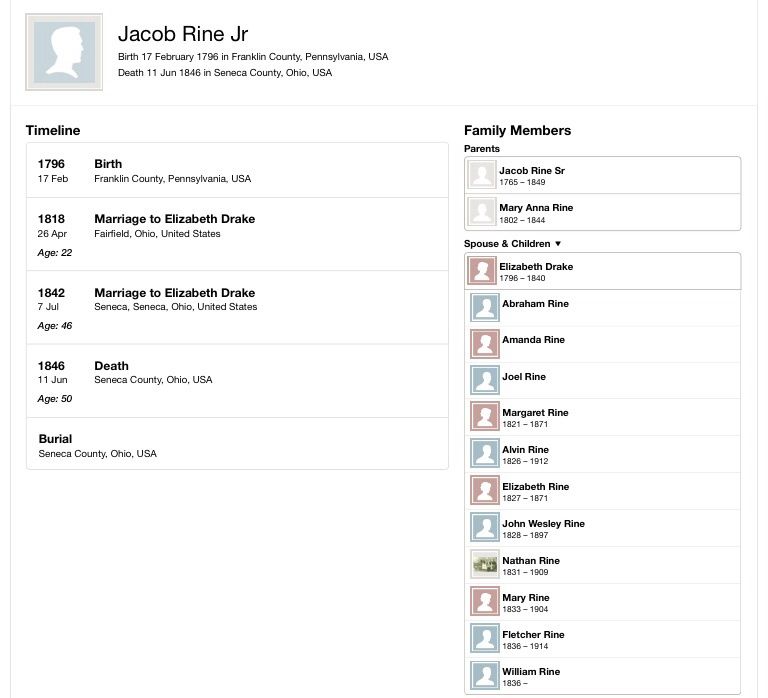The width and height of the screenshot is (768, 698).
Task: Click Elizabeth Drake's pink avatar icon
Action: [x=482, y=271]
